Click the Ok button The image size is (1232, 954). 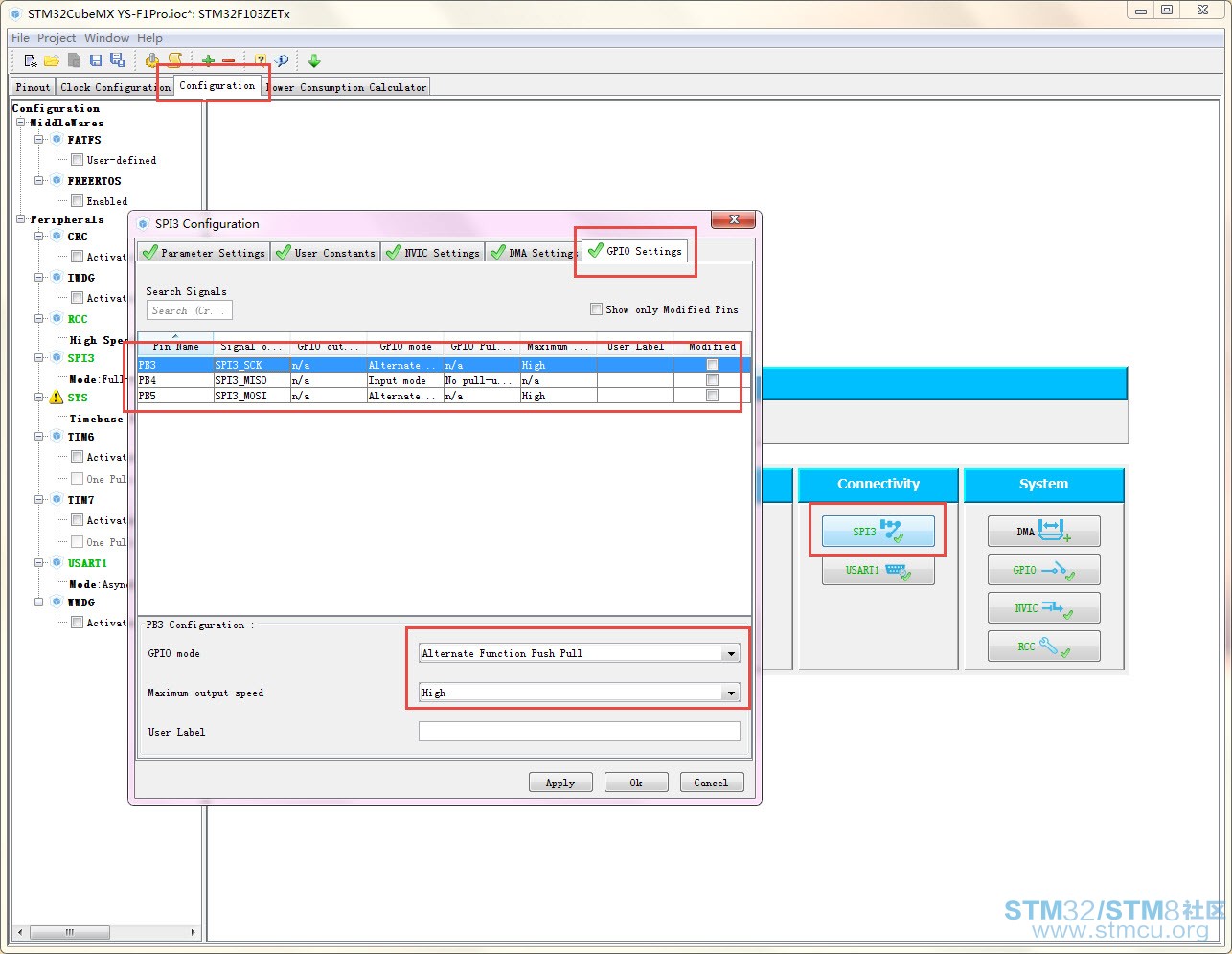coord(636,783)
